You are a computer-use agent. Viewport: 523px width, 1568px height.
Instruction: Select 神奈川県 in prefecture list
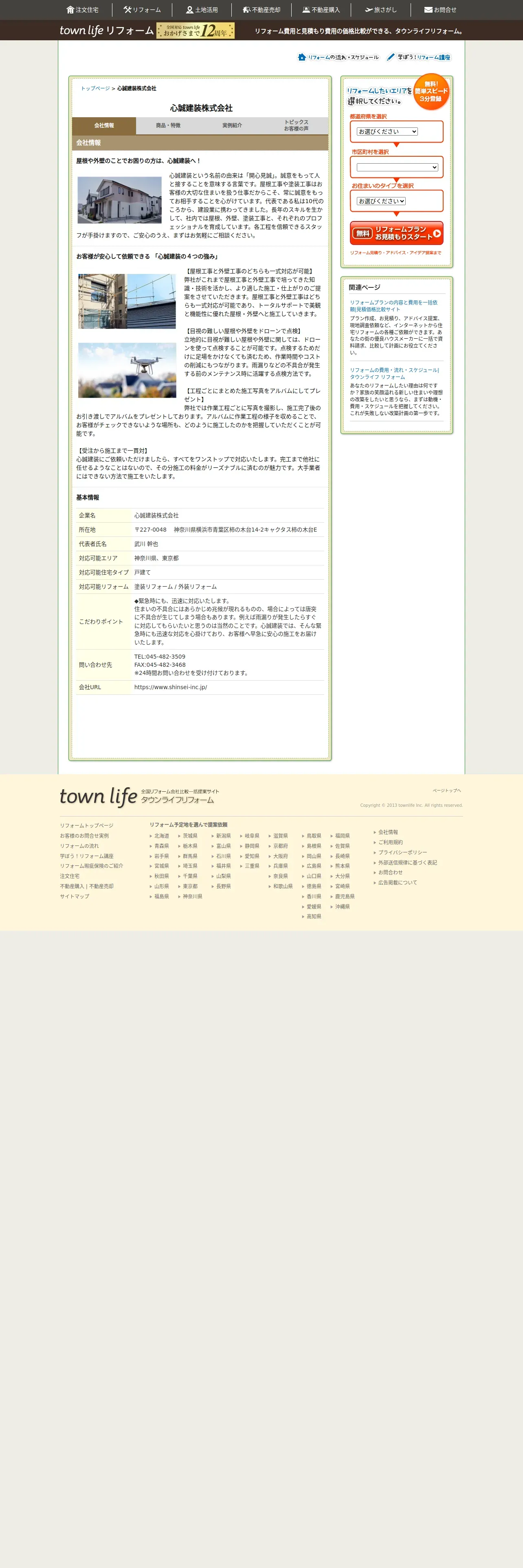click(192, 896)
